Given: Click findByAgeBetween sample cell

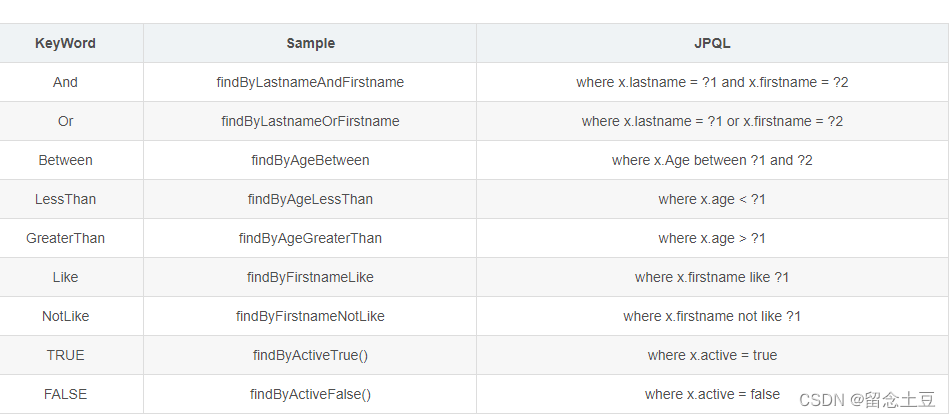Looking at the screenshot, I should (x=310, y=160).
